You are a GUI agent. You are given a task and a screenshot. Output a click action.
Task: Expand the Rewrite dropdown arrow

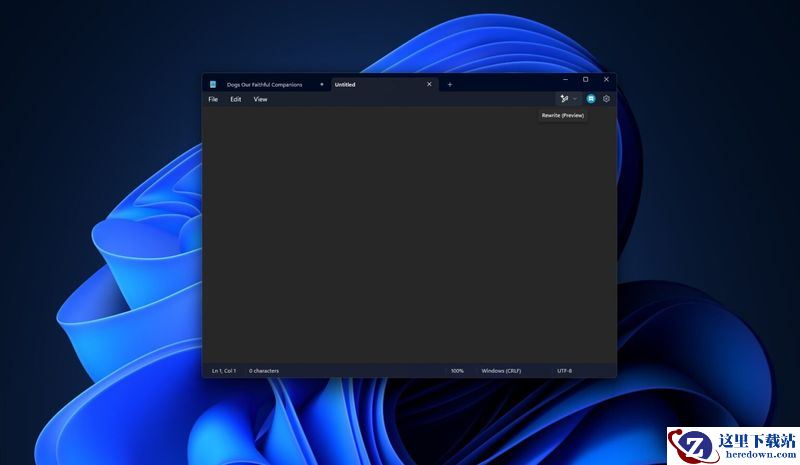[575, 99]
